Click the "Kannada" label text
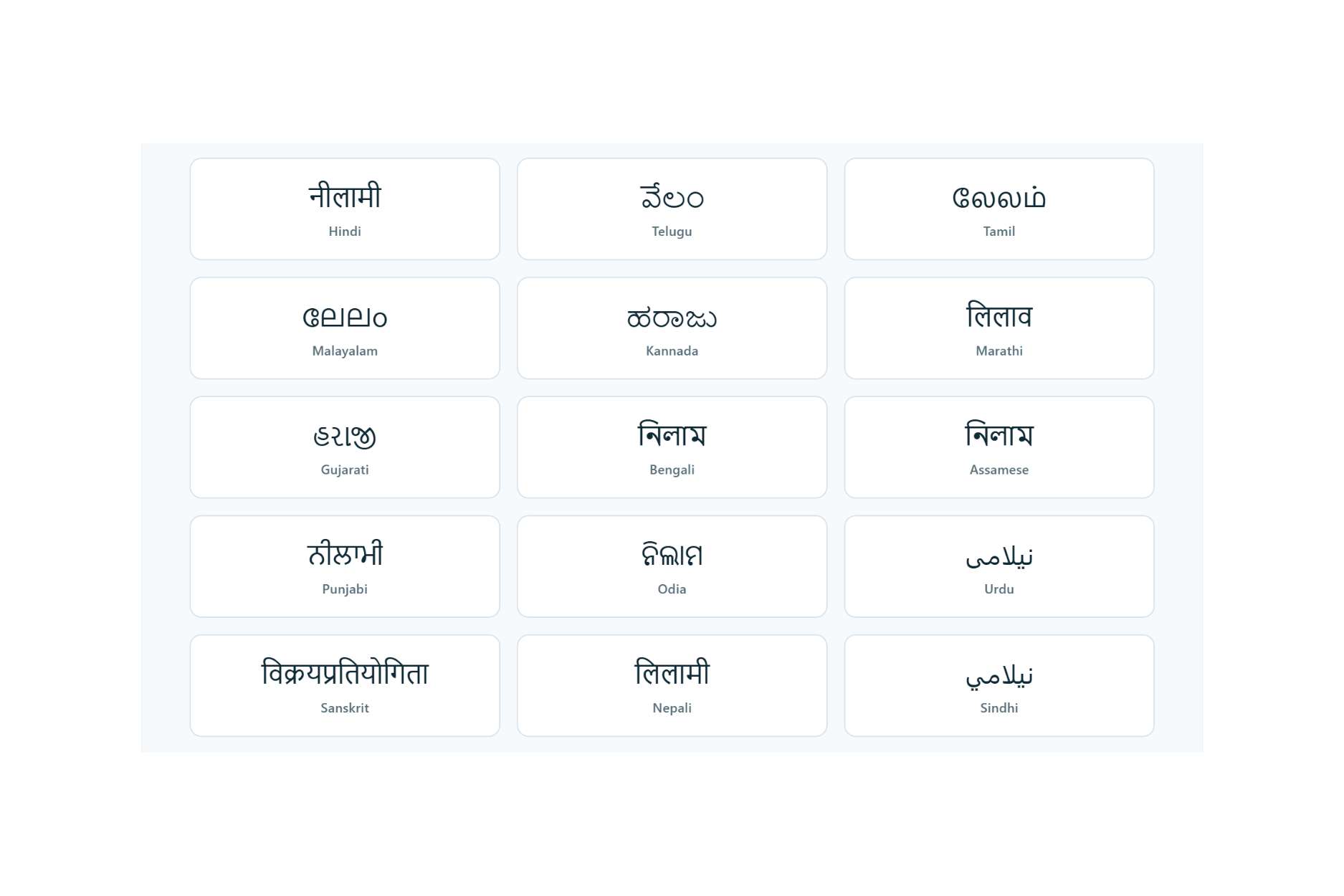The image size is (1344, 896). pyautogui.click(x=672, y=351)
